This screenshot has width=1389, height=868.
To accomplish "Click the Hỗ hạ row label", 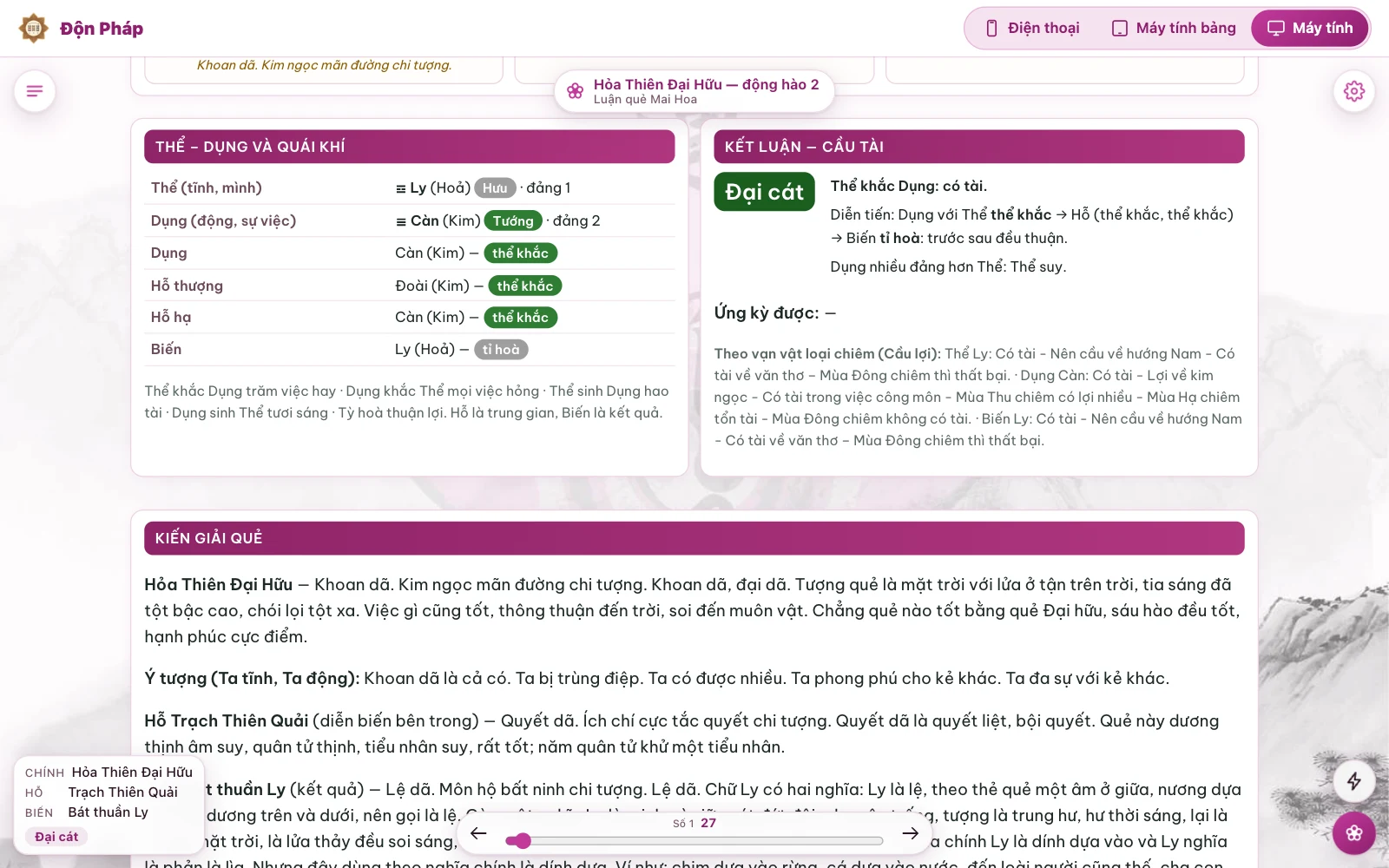I will coord(171,317).
